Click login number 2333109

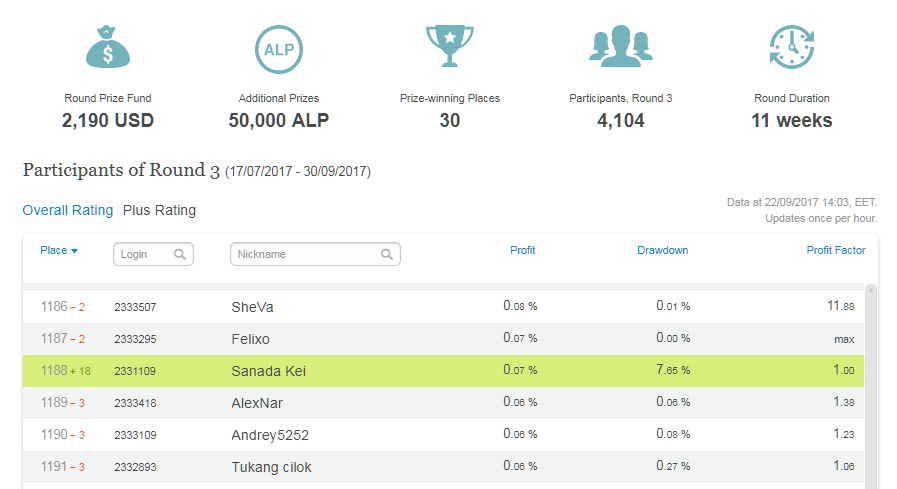click(135, 435)
